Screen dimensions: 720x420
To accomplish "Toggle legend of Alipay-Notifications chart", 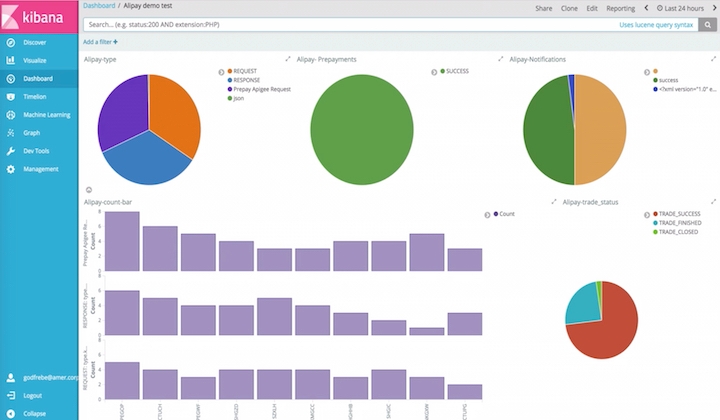I will click(x=647, y=72).
